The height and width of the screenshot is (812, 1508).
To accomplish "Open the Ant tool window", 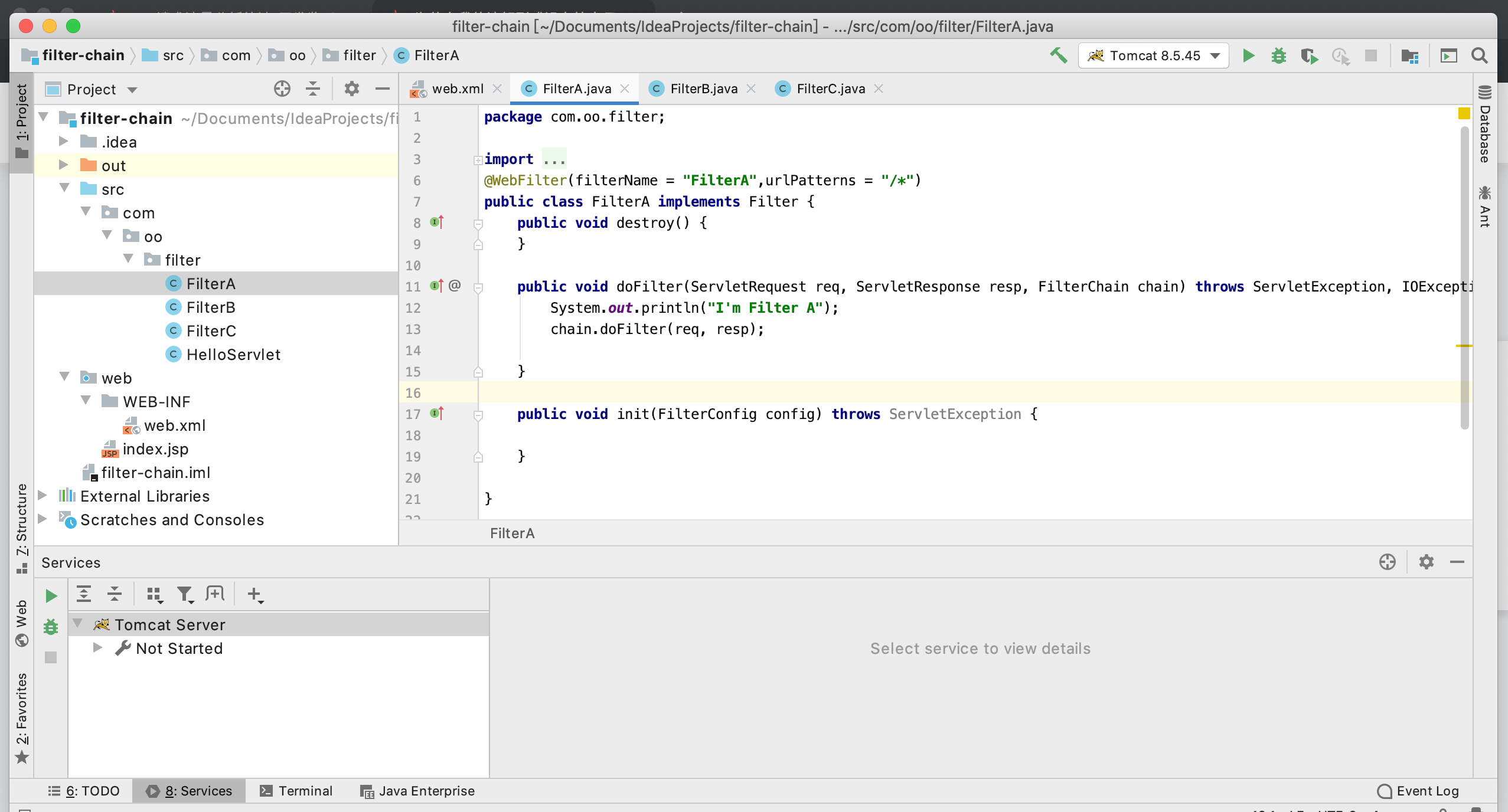I will point(1485,207).
